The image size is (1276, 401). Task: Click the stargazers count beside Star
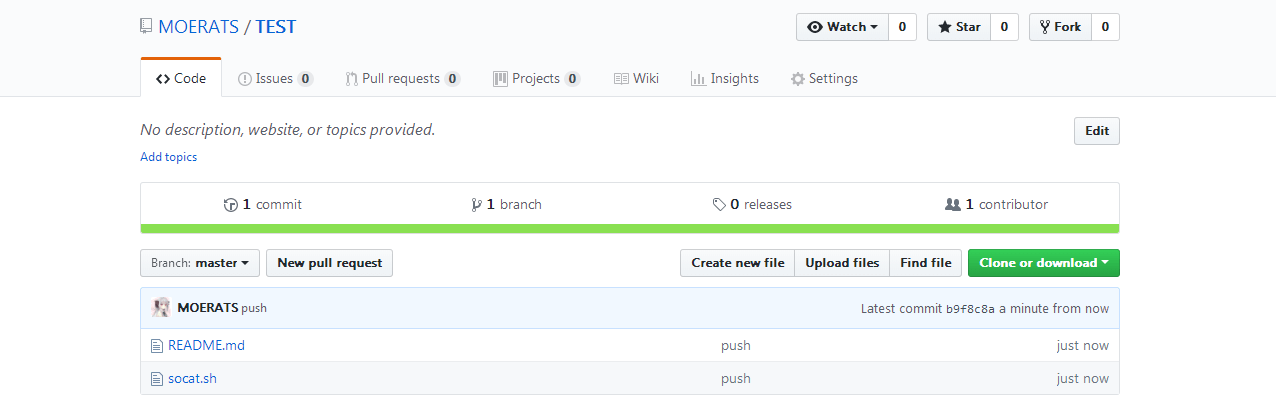[1004, 27]
